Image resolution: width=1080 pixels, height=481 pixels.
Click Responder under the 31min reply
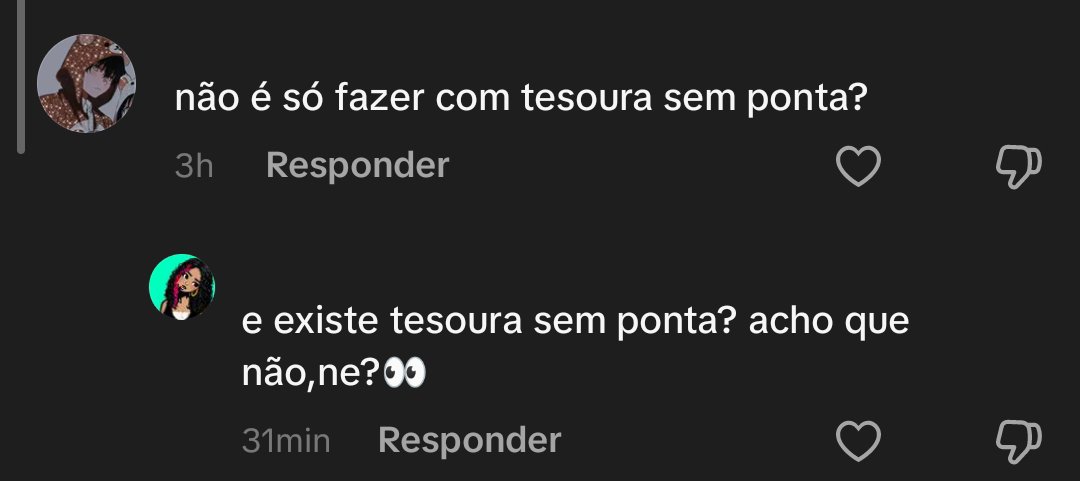pos(470,440)
